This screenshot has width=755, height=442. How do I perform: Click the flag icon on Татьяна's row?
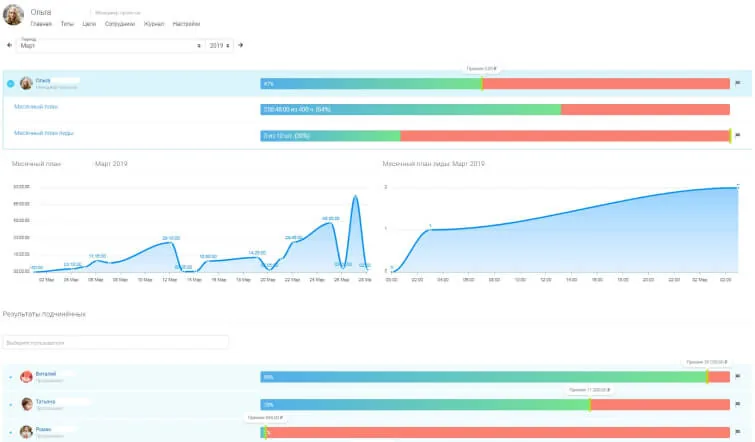(x=738, y=404)
